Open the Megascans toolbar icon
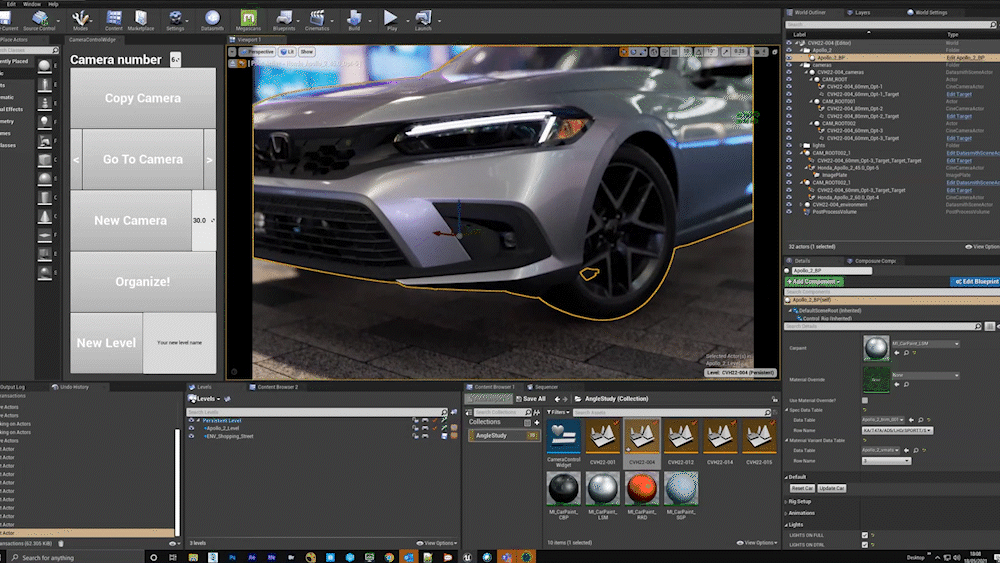1000x563 pixels. (x=248, y=19)
